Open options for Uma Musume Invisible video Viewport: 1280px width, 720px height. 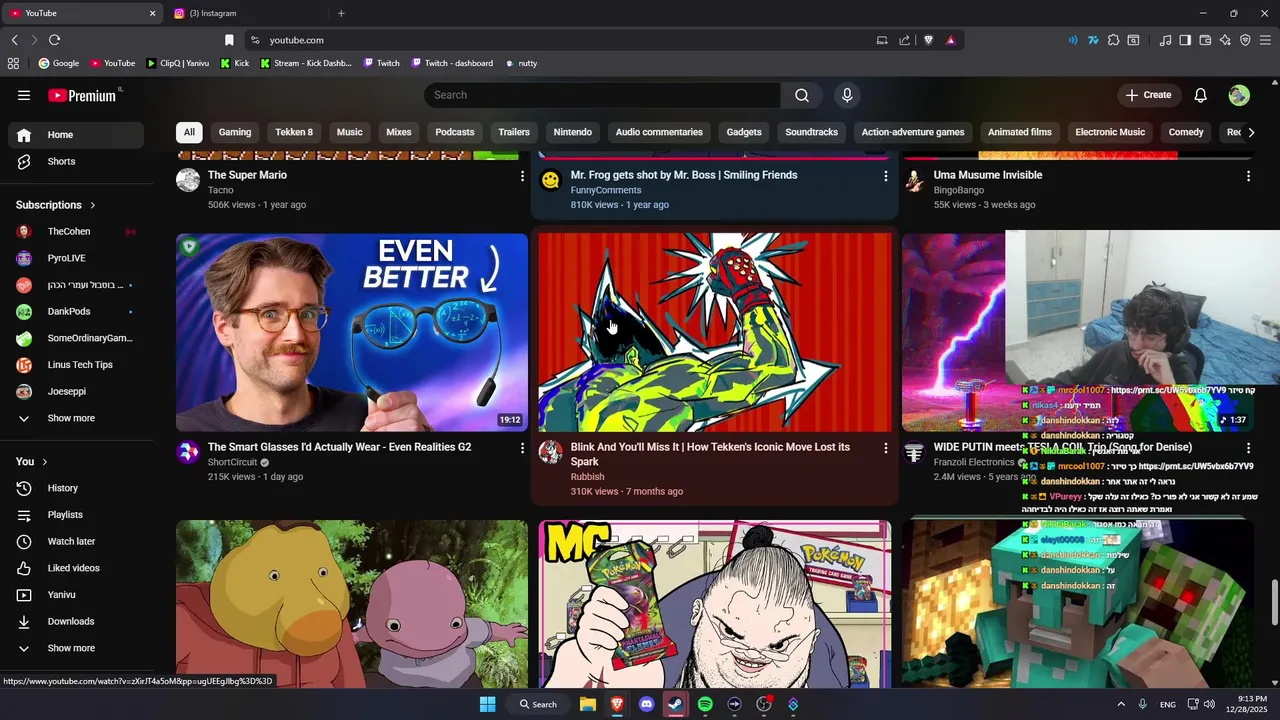1248,176
